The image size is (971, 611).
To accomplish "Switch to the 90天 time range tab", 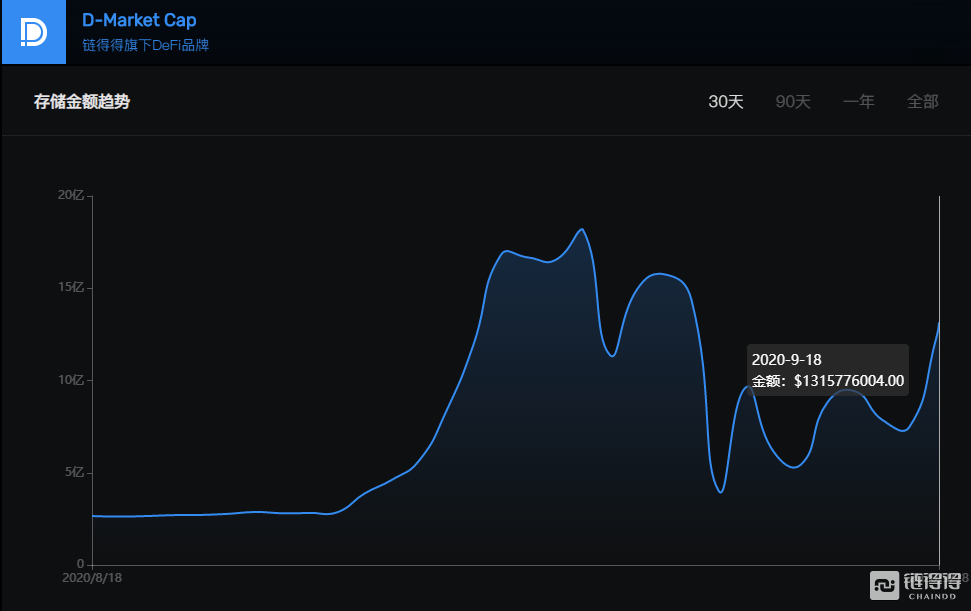I will (793, 102).
